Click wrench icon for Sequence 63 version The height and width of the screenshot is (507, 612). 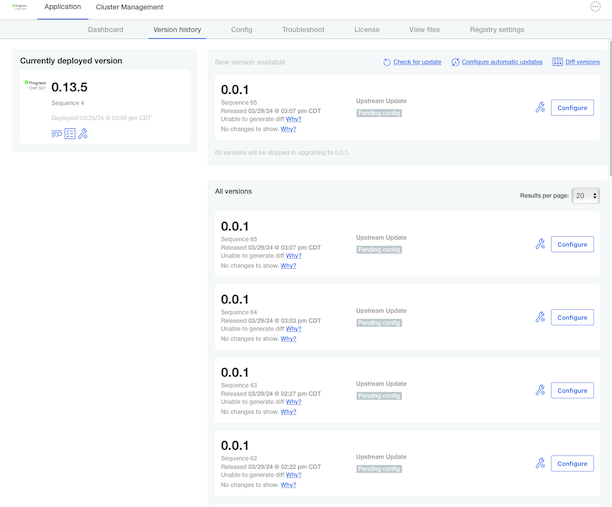[540, 390]
